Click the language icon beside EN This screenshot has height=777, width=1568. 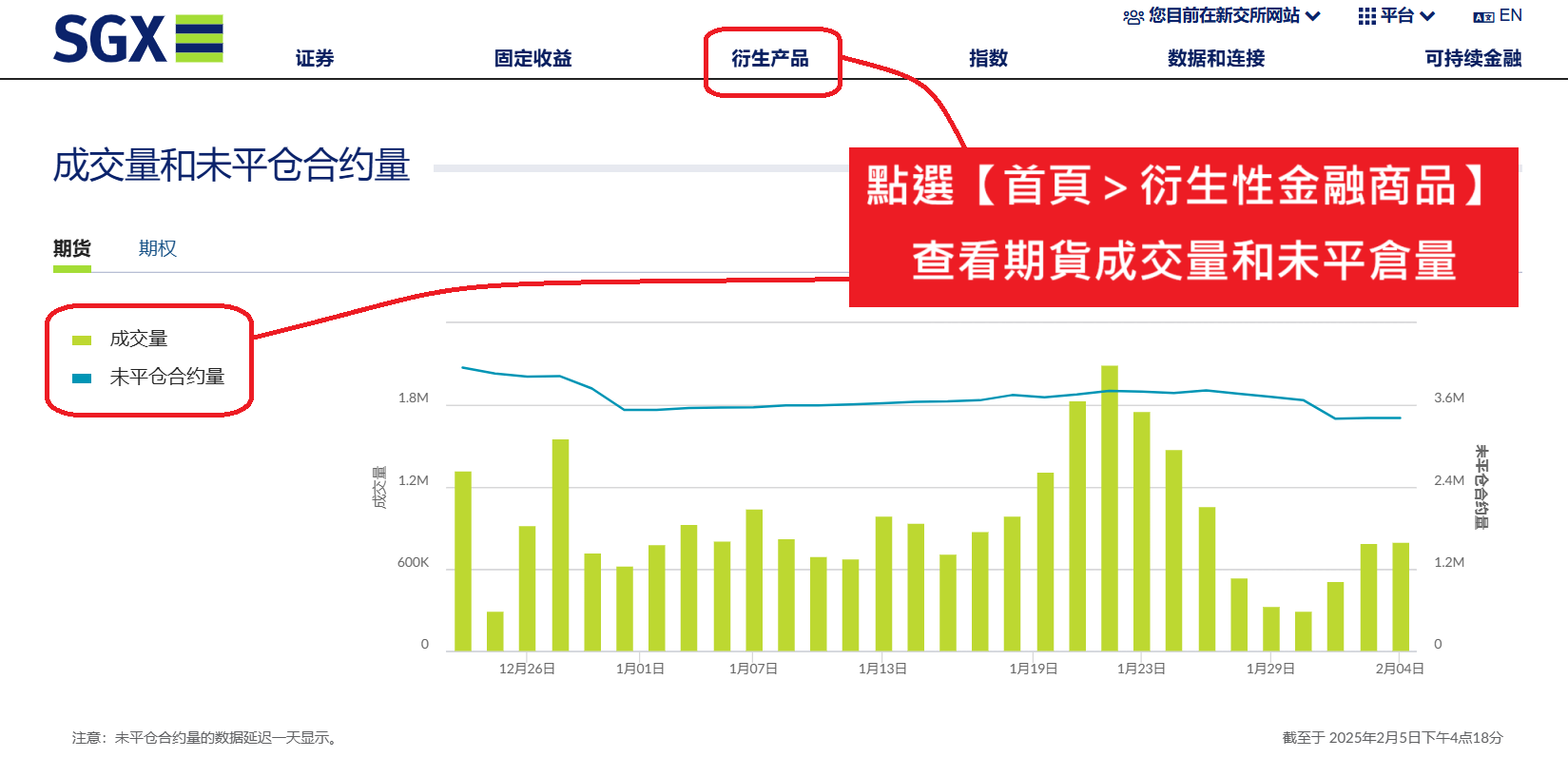1483,17
